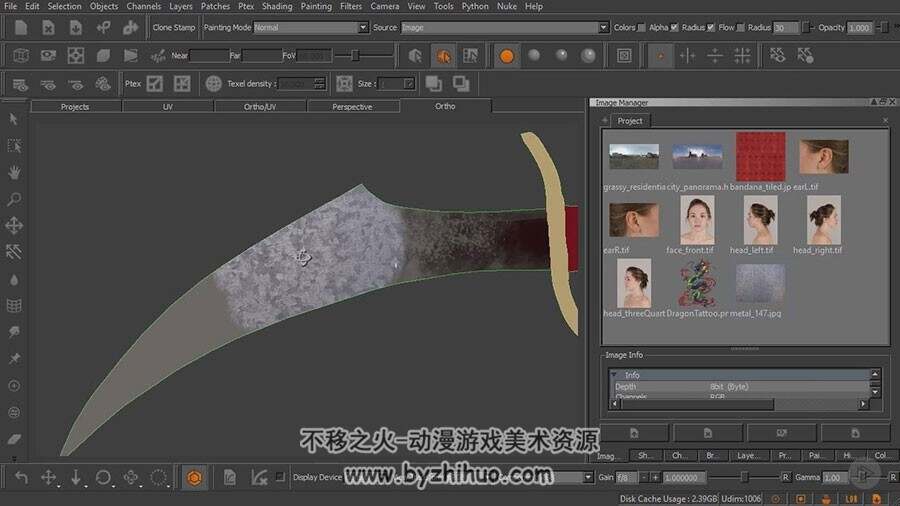The width and height of the screenshot is (900, 506).
Task: Collapse the Info section triangle
Action: (614, 375)
